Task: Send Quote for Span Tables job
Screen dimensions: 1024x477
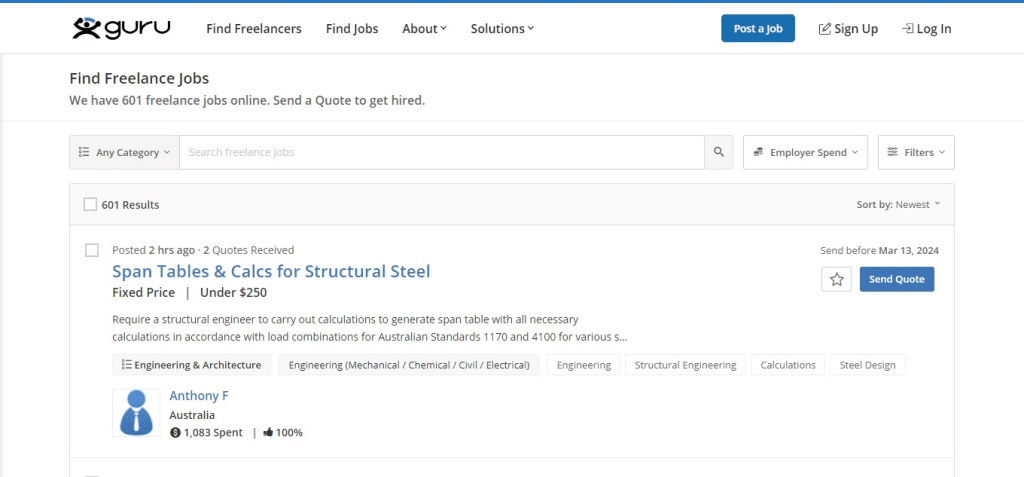Action: (x=897, y=279)
